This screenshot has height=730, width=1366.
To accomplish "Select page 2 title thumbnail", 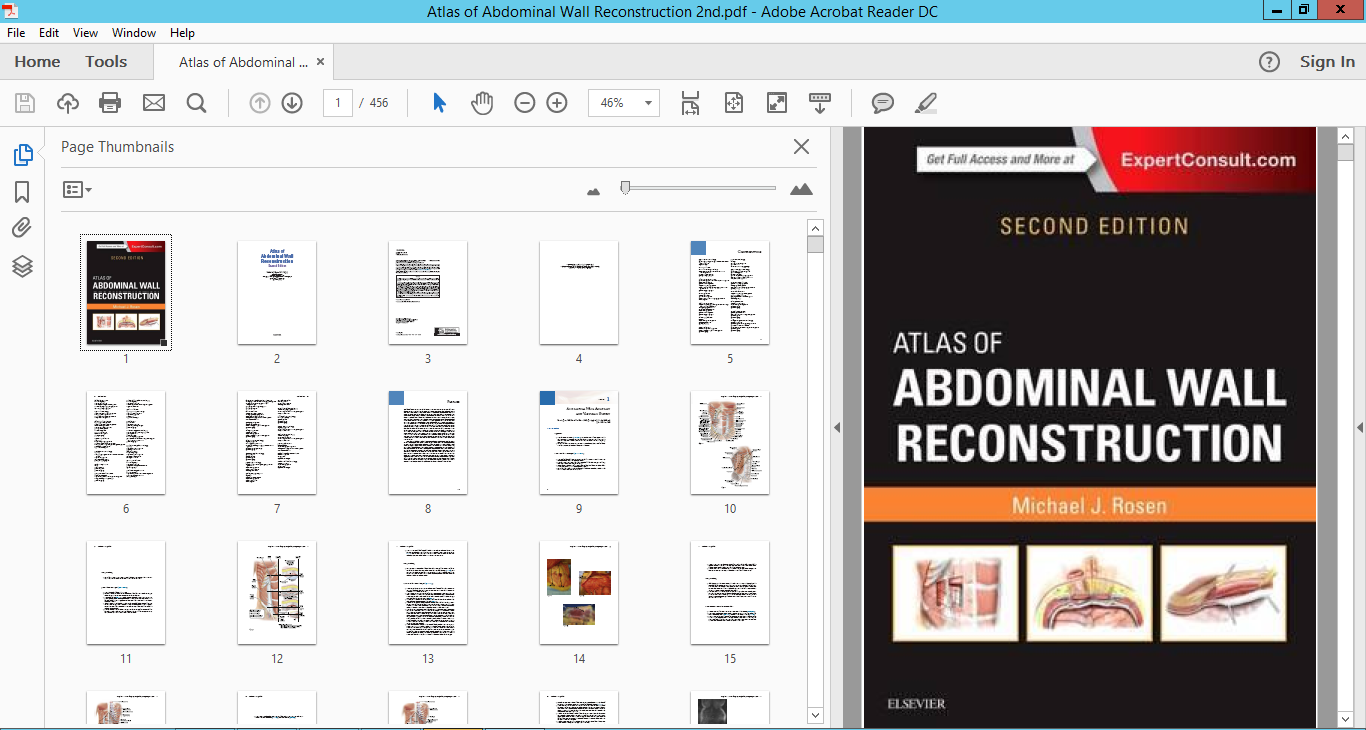I will [277, 292].
